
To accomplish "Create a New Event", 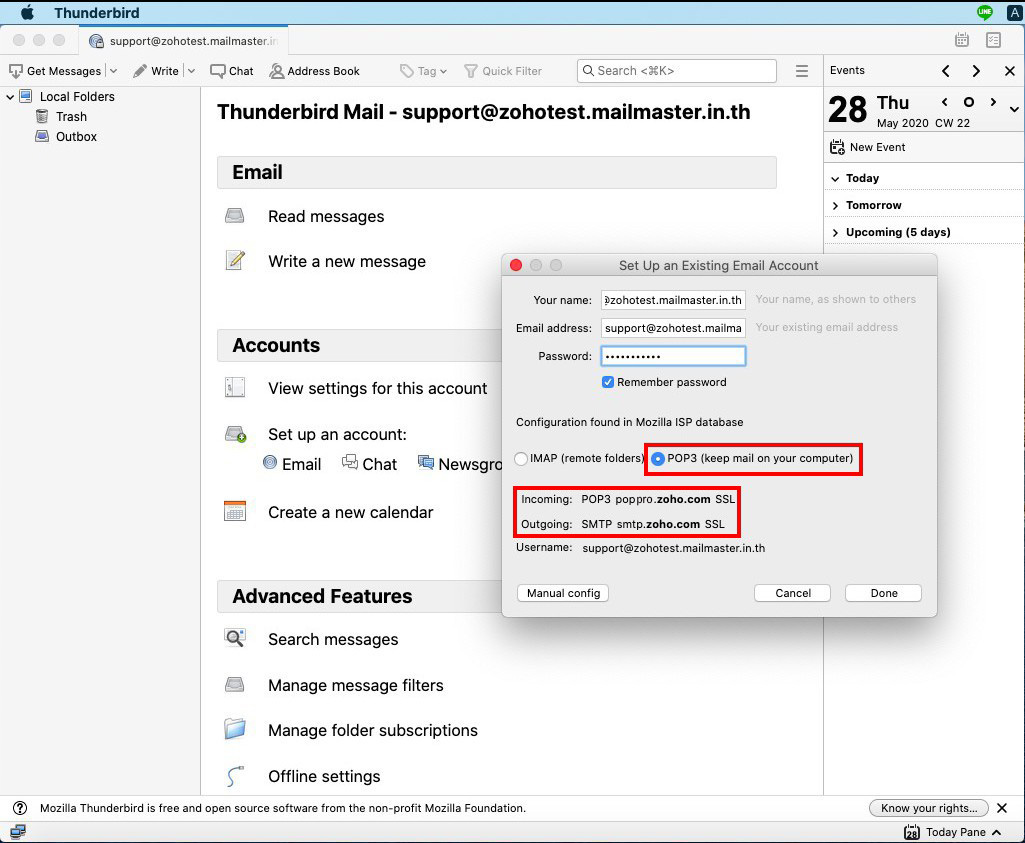I will 867,147.
